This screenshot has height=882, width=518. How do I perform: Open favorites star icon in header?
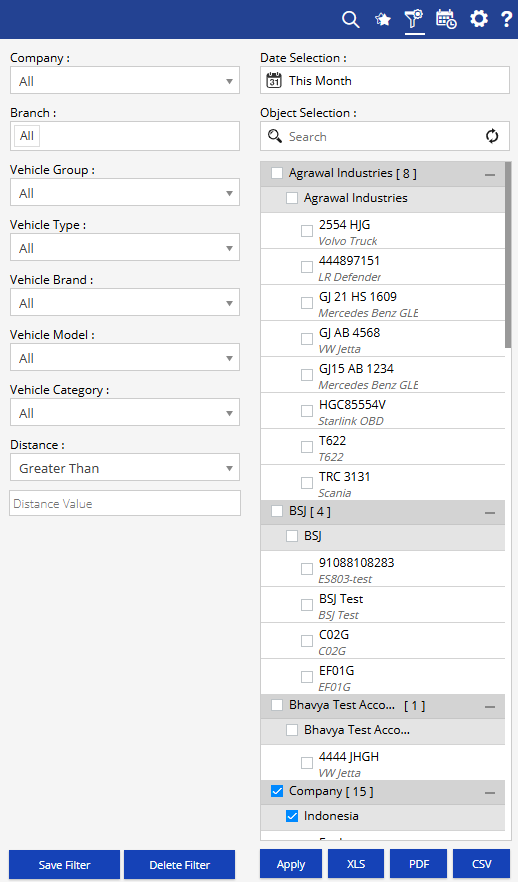383,20
